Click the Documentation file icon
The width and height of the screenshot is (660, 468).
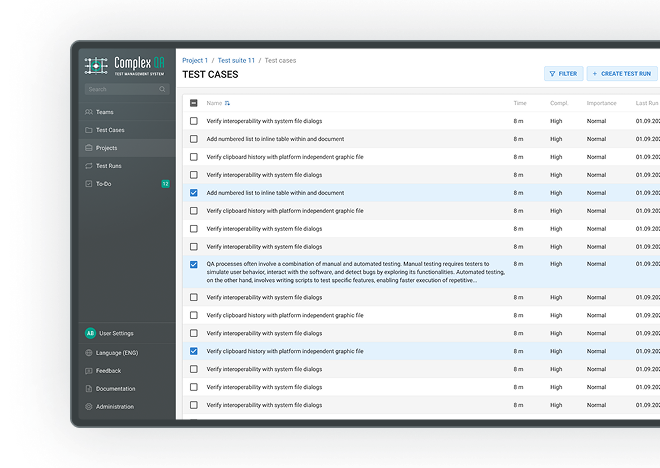coord(89,388)
